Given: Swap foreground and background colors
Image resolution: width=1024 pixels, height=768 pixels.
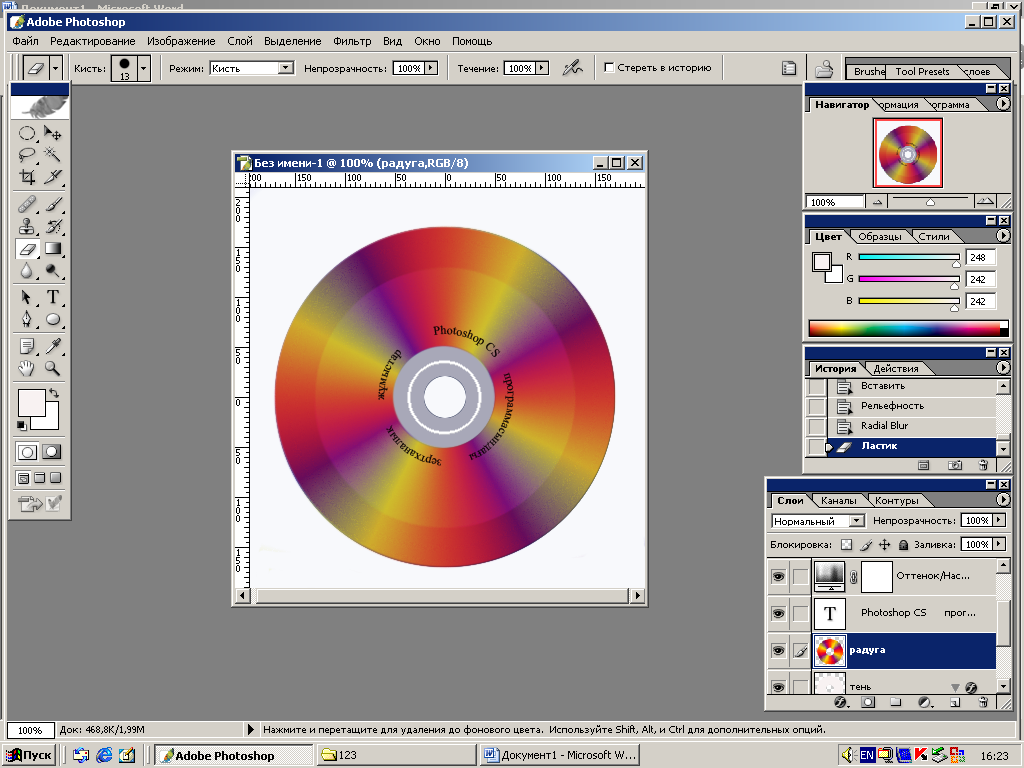Looking at the screenshot, I should (x=54, y=393).
